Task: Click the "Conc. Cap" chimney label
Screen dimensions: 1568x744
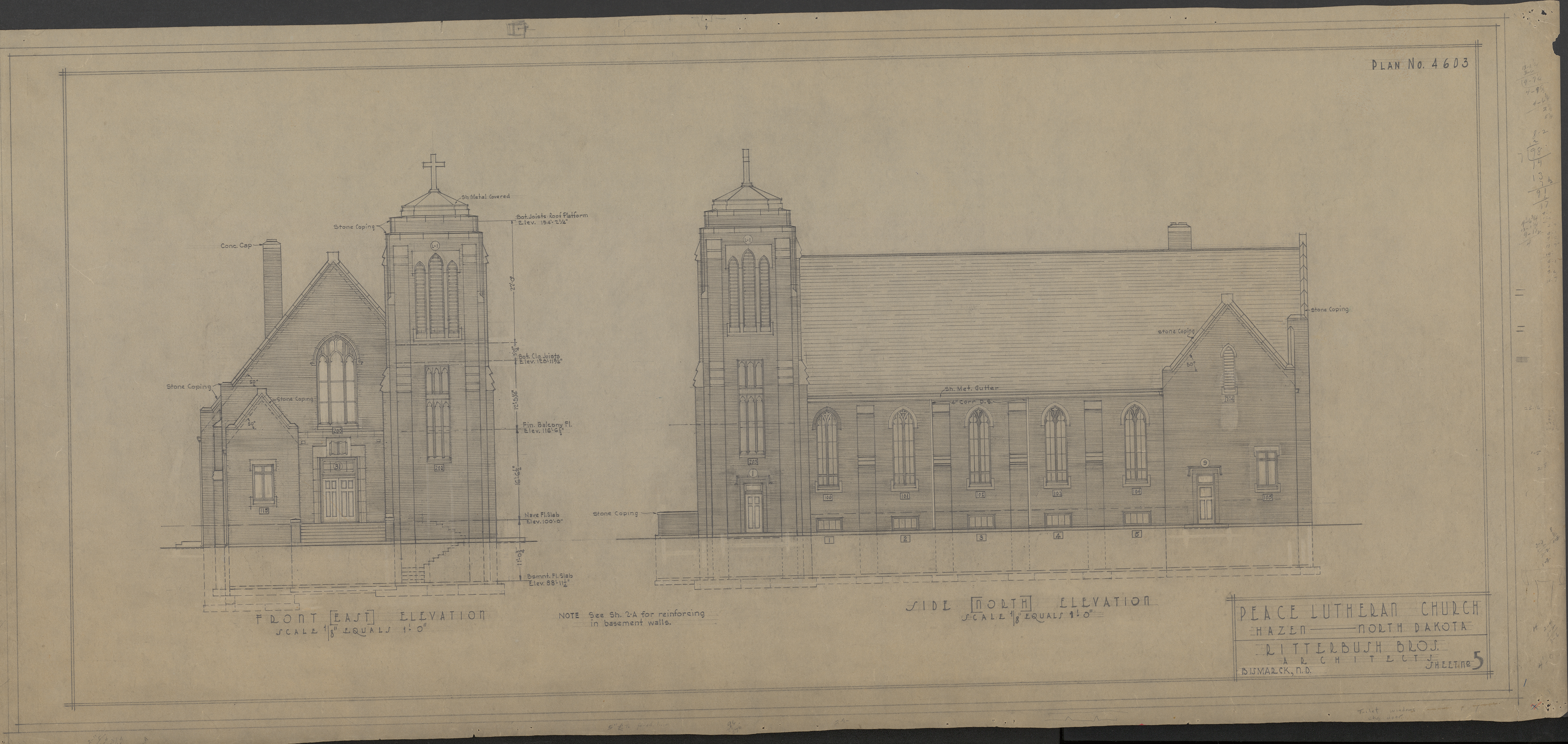Action: click(x=236, y=246)
